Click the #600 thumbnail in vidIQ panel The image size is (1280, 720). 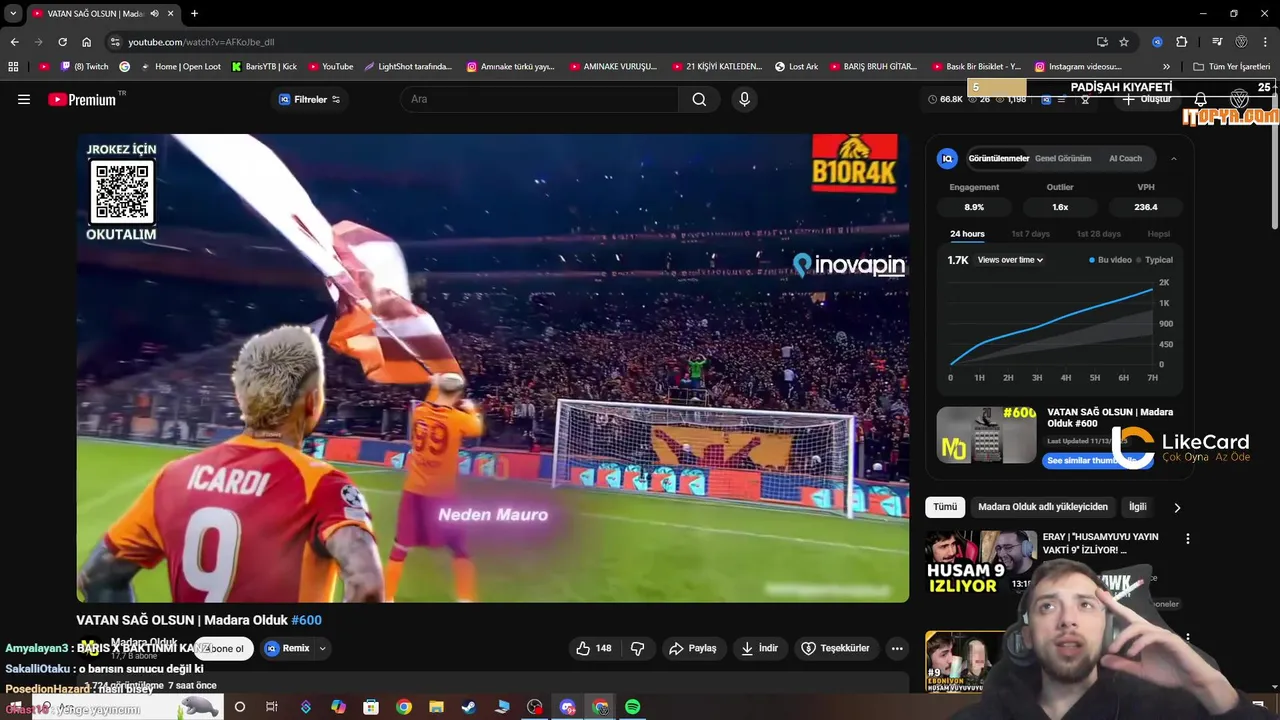tap(987, 435)
